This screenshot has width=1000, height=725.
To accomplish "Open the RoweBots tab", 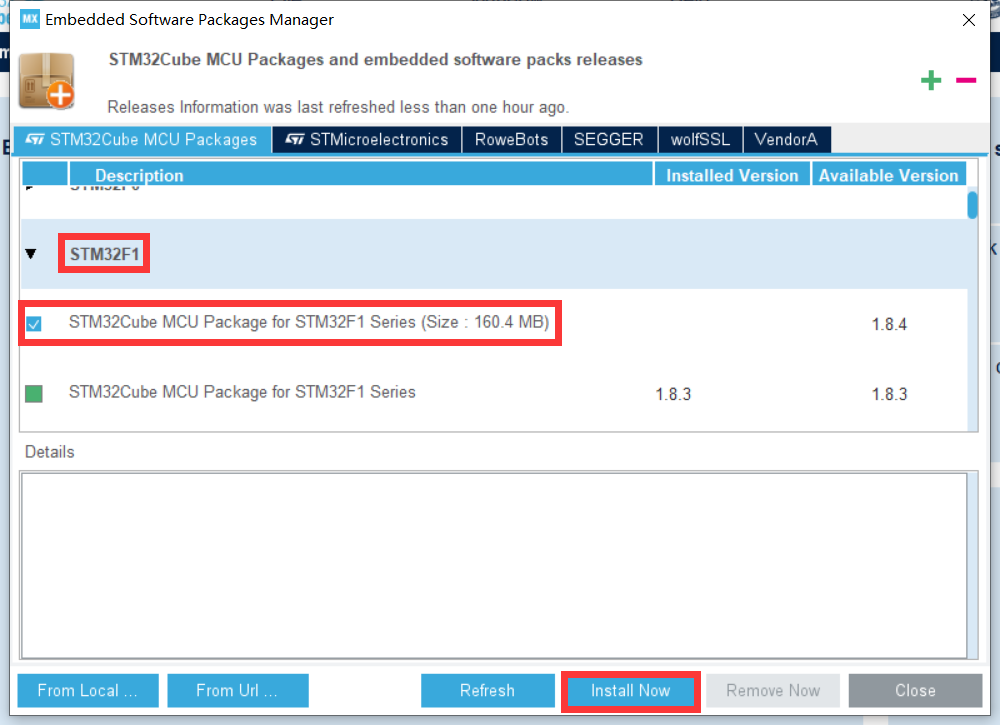I will tap(511, 140).
